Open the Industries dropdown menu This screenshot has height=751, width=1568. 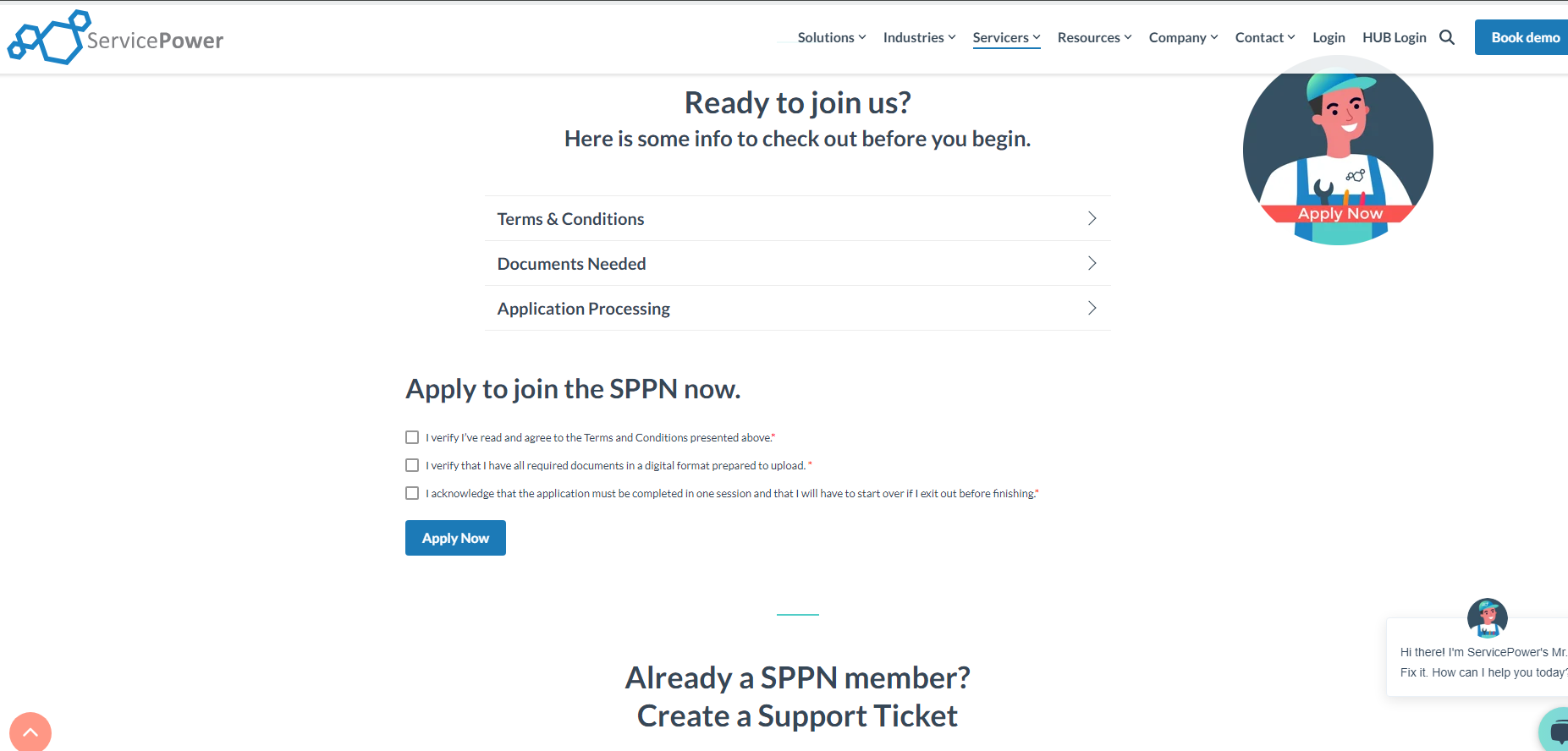(x=920, y=37)
